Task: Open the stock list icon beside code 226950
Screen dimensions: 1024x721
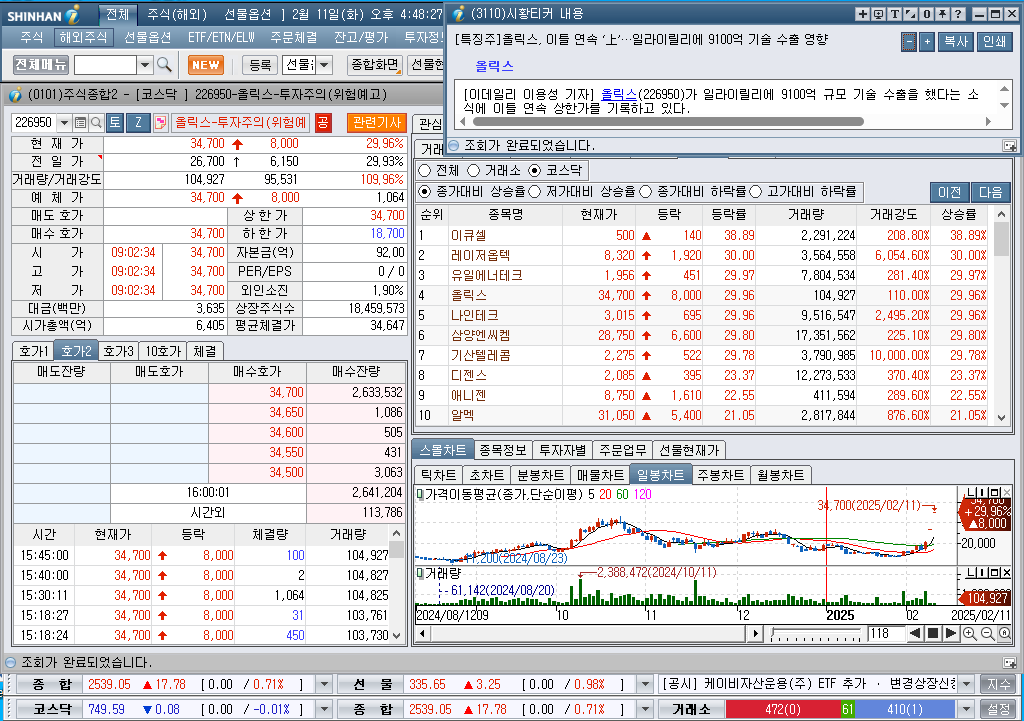Action: pos(80,123)
